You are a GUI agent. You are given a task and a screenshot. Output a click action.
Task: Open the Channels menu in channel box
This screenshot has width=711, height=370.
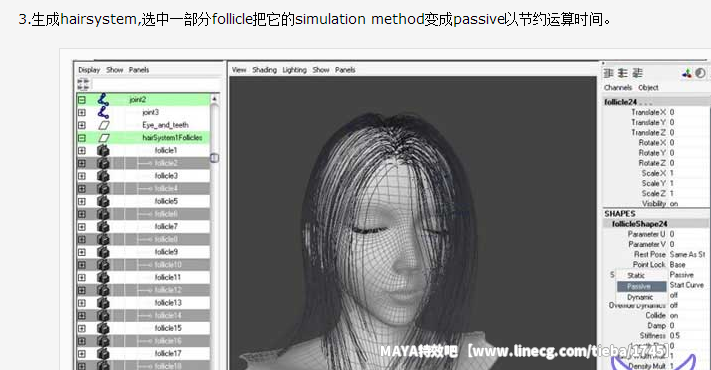(x=618, y=88)
